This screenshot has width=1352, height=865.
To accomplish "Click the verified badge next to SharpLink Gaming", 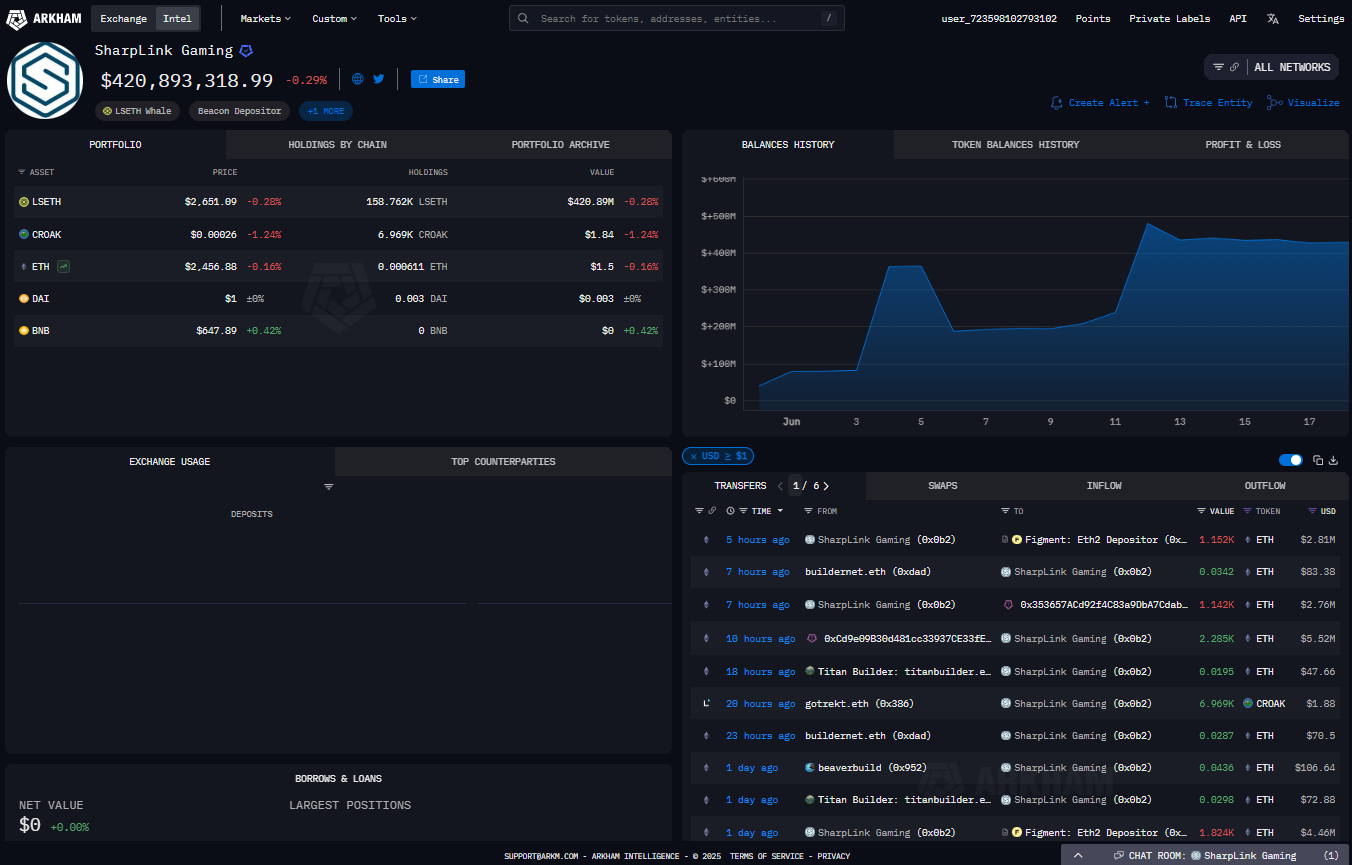I will click(246, 50).
